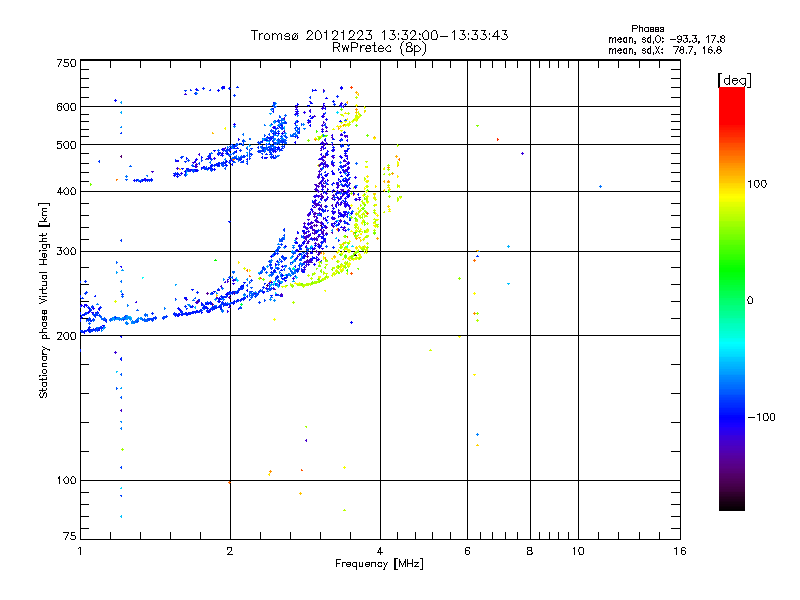The width and height of the screenshot is (800, 600).
Task: Click the colorbar tick label '0'
Action: click(750, 301)
